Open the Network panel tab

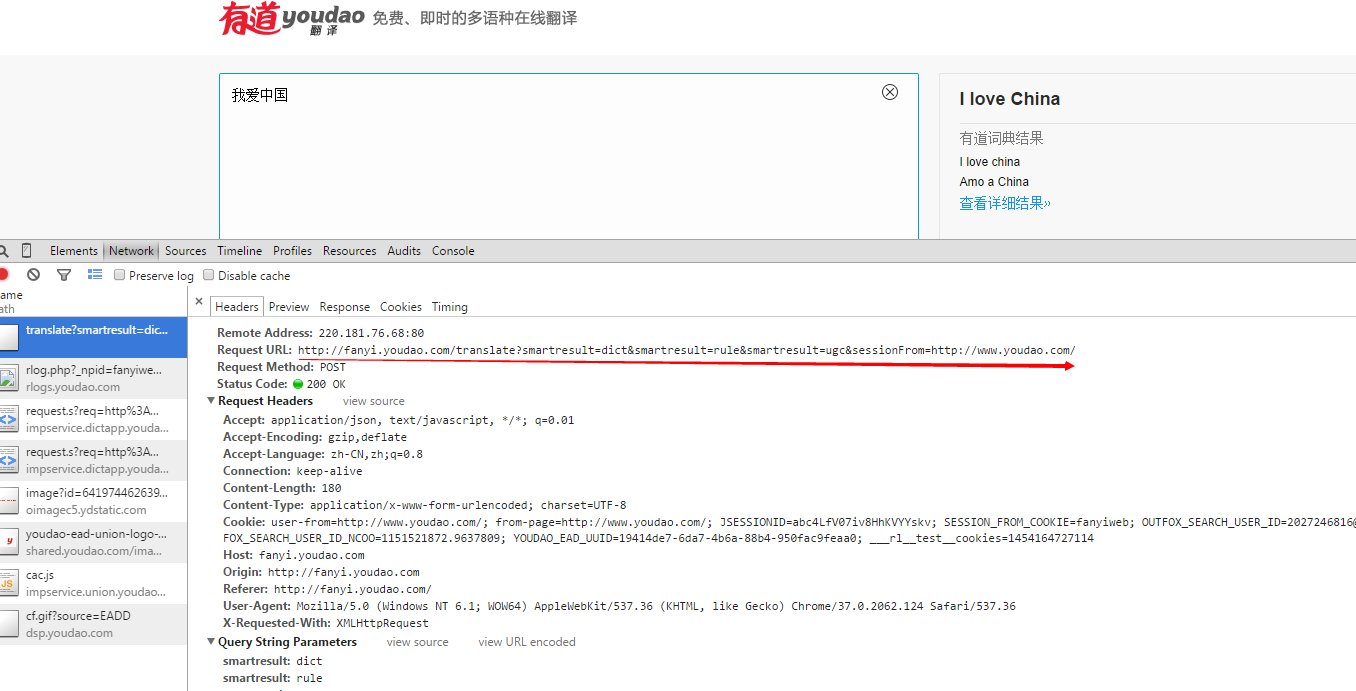(131, 251)
